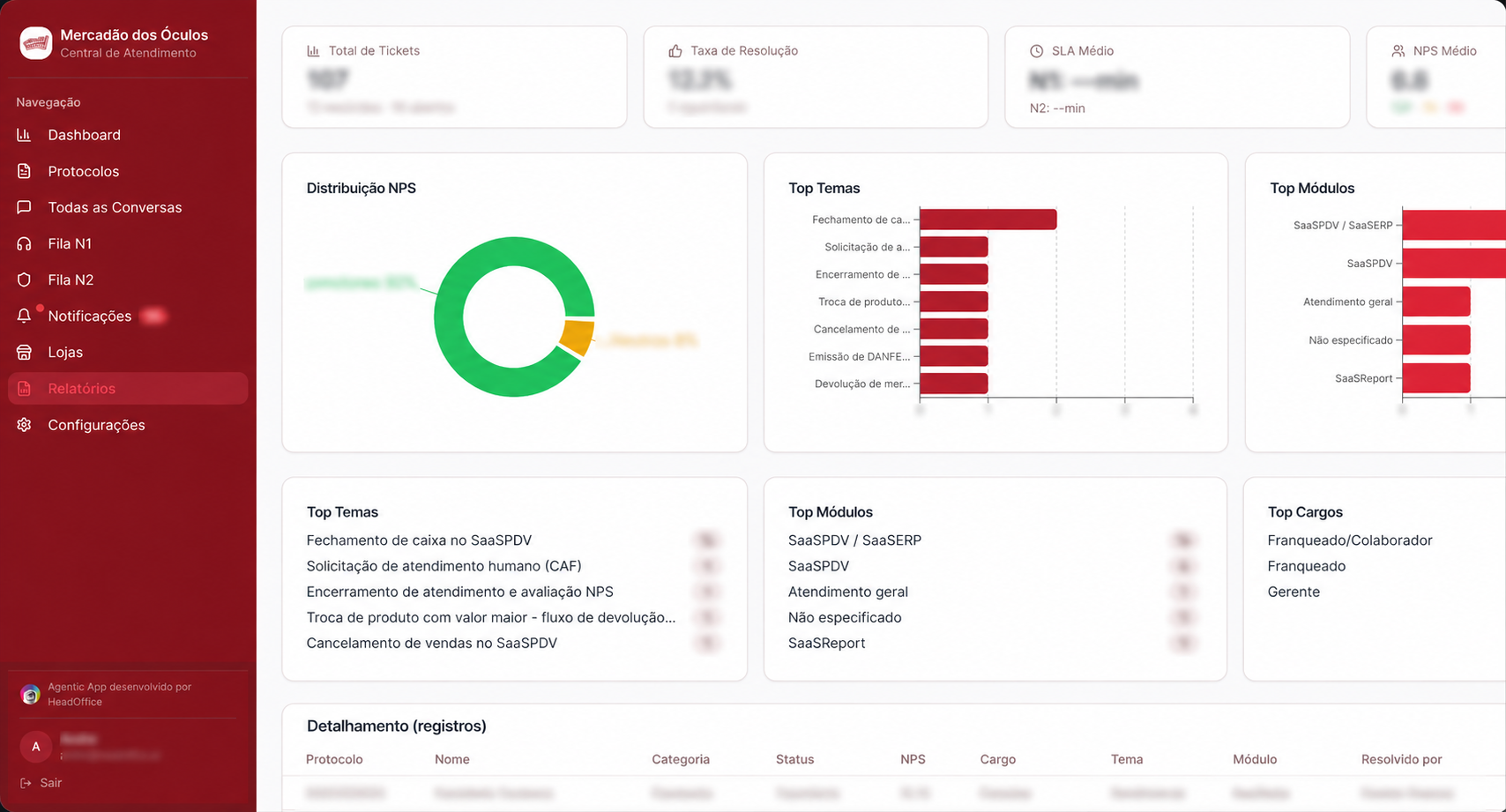Click 'Atendimento geral' in Top Módulos list

tap(848, 592)
